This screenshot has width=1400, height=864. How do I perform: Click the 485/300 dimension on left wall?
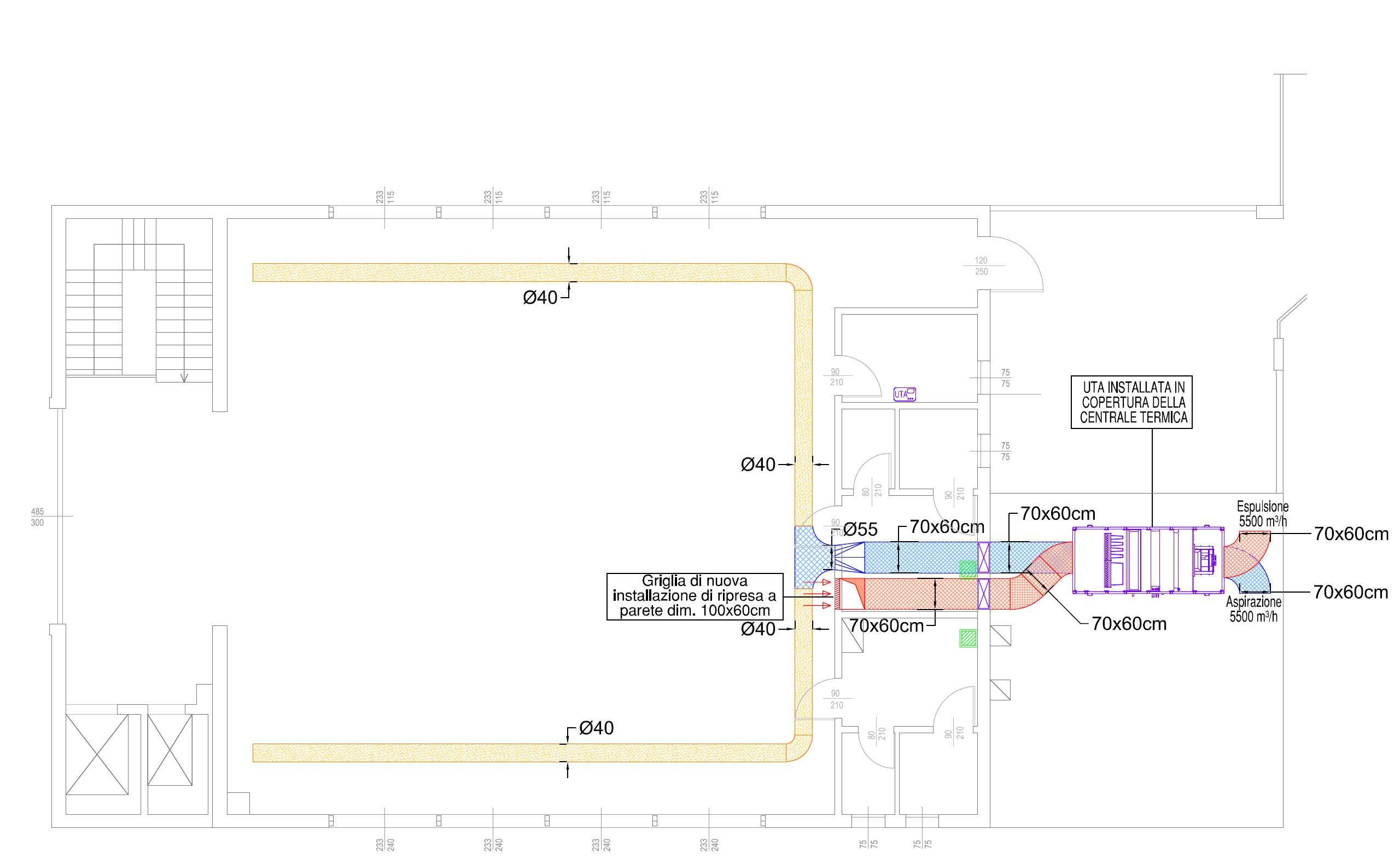(37, 517)
